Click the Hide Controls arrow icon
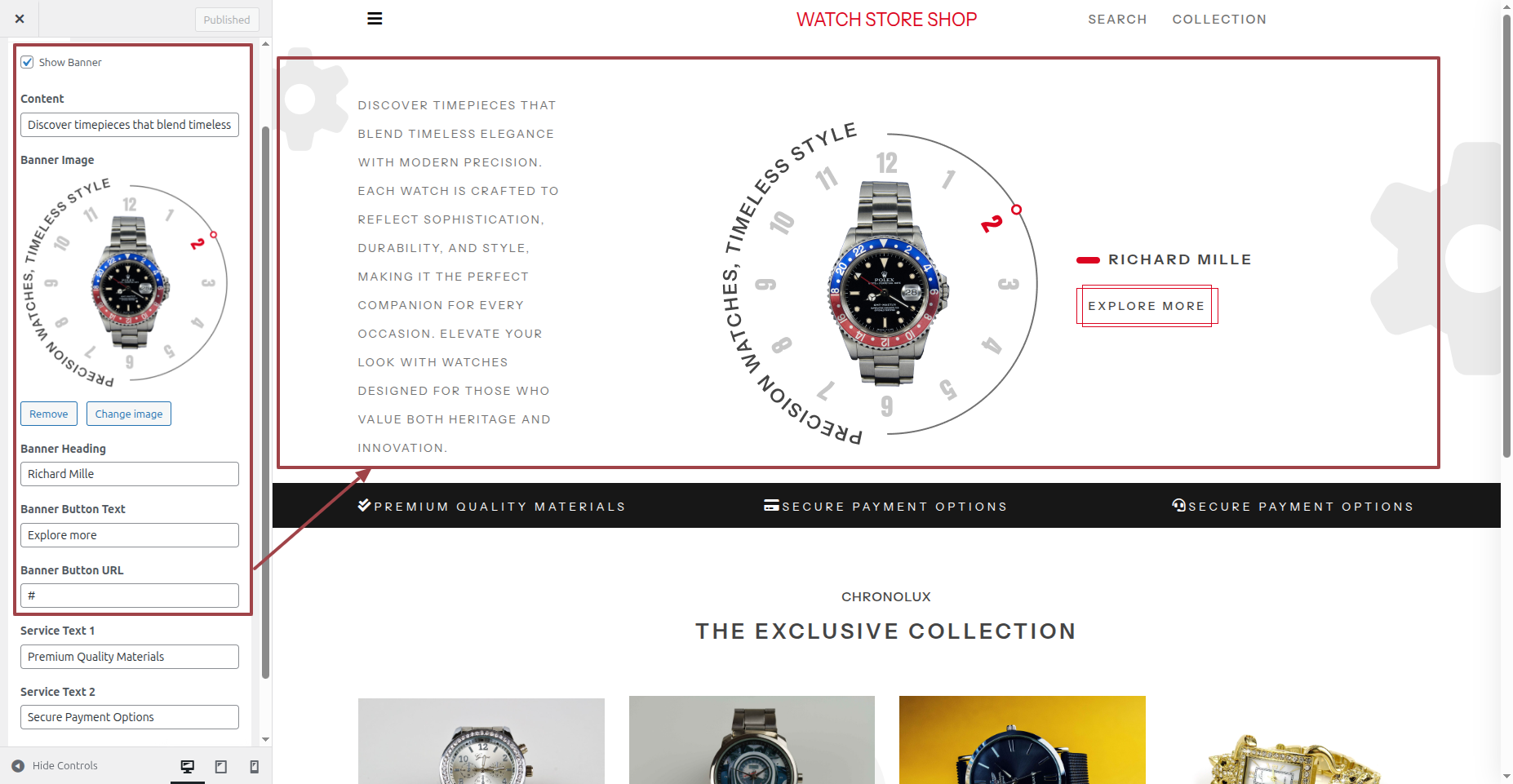This screenshot has height=784, width=1513. click(18, 766)
